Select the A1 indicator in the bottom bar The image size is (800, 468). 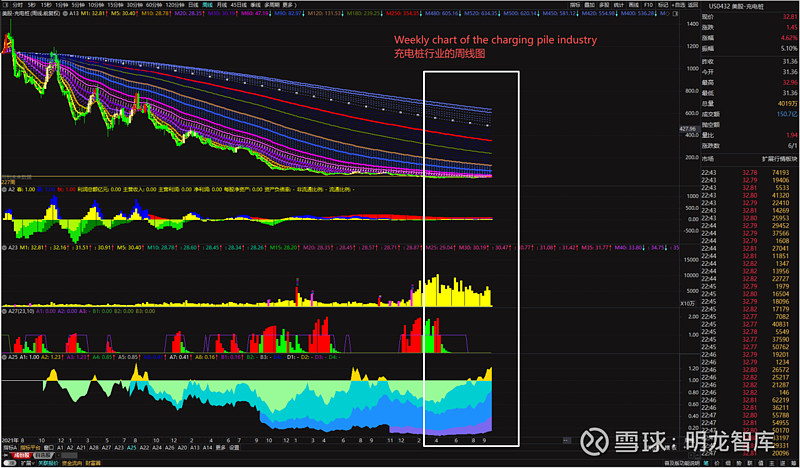coord(60,448)
